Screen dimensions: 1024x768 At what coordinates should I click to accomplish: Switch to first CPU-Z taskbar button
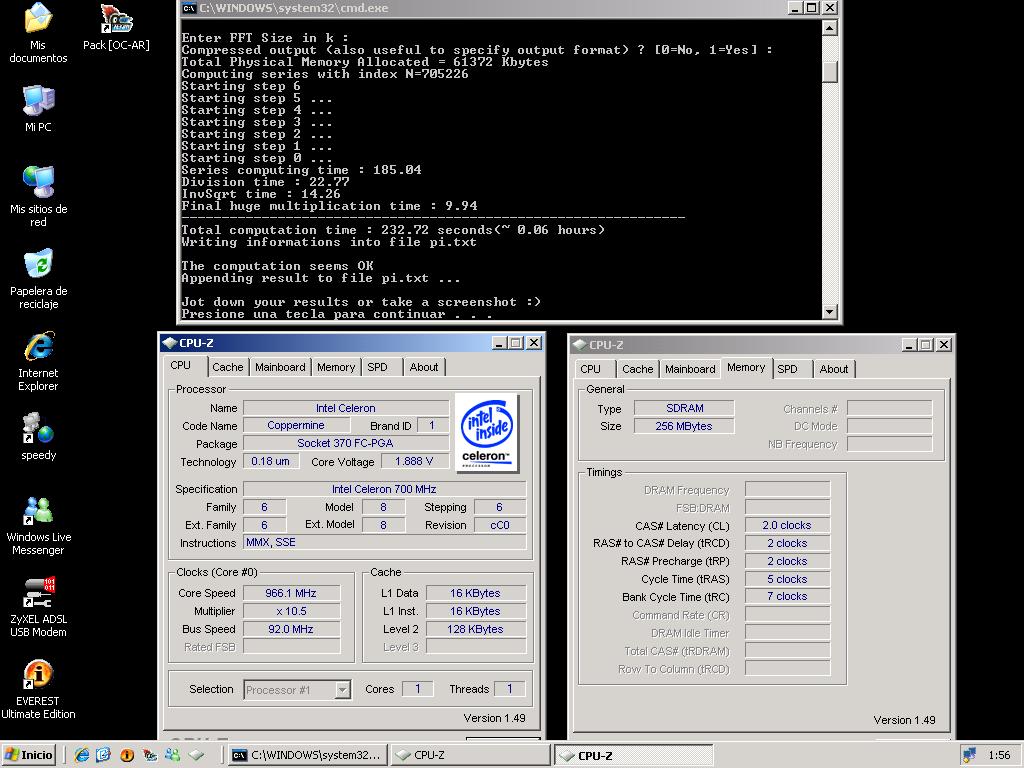[470, 755]
